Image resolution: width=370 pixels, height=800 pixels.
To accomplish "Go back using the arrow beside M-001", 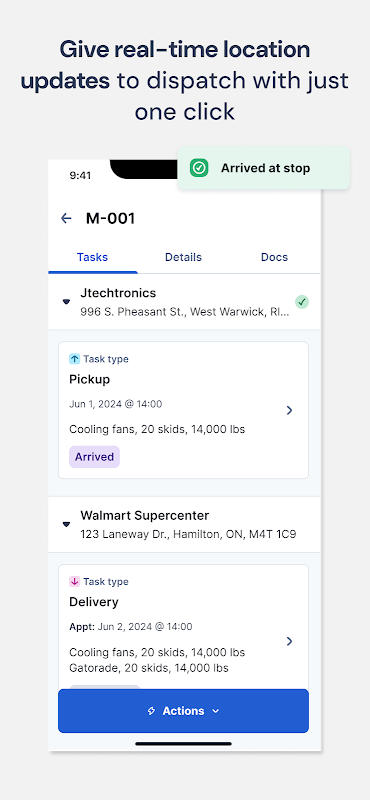I will [x=66, y=218].
